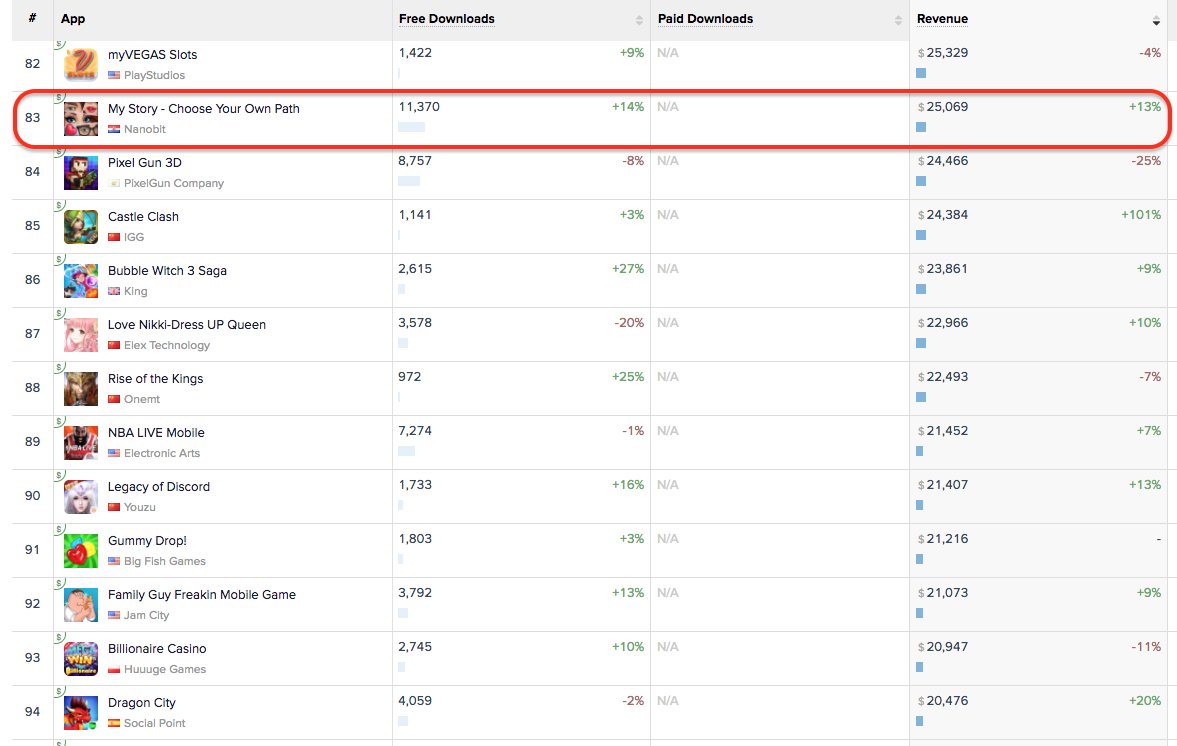Open the Bubble Witch 3 Saga icon
Screen dimensions: 1177x746
click(81, 281)
